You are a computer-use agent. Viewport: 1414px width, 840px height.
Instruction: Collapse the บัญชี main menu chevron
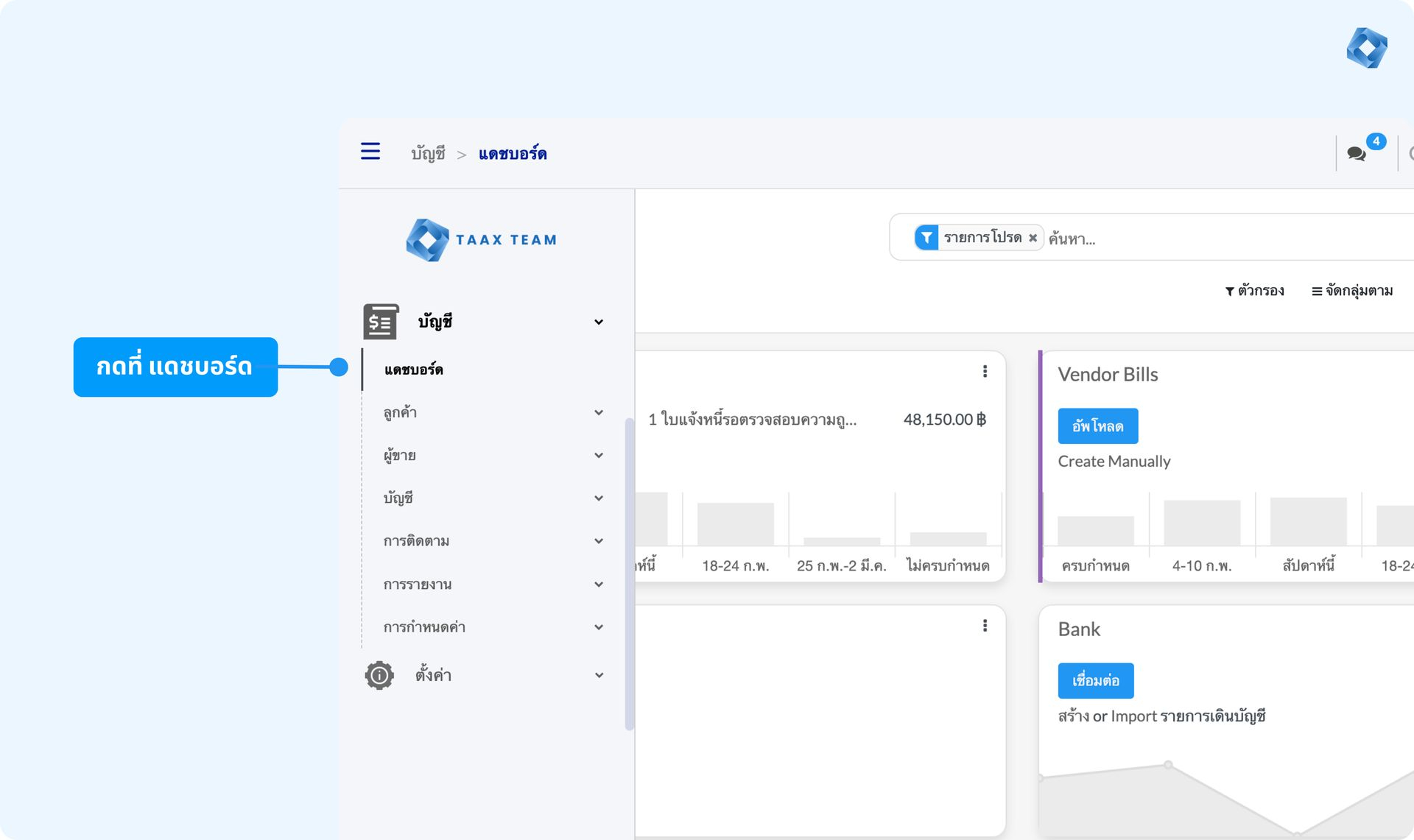tap(599, 322)
